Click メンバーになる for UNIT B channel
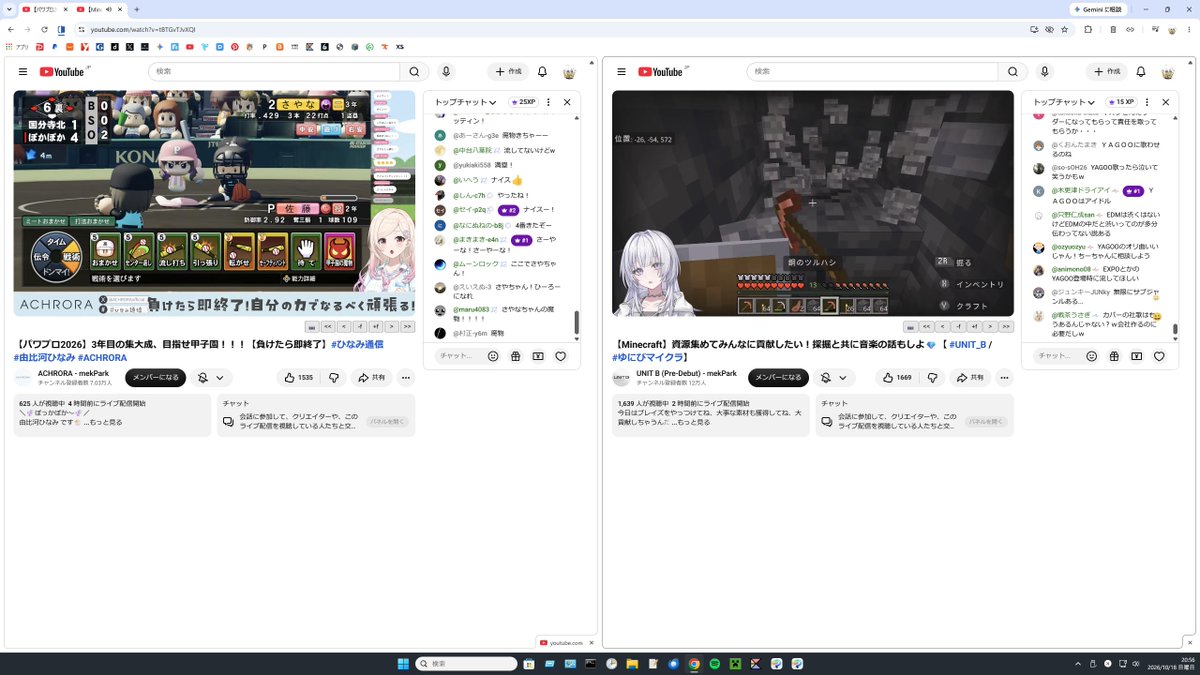The image size is (1200, 675). pos(778,378)
